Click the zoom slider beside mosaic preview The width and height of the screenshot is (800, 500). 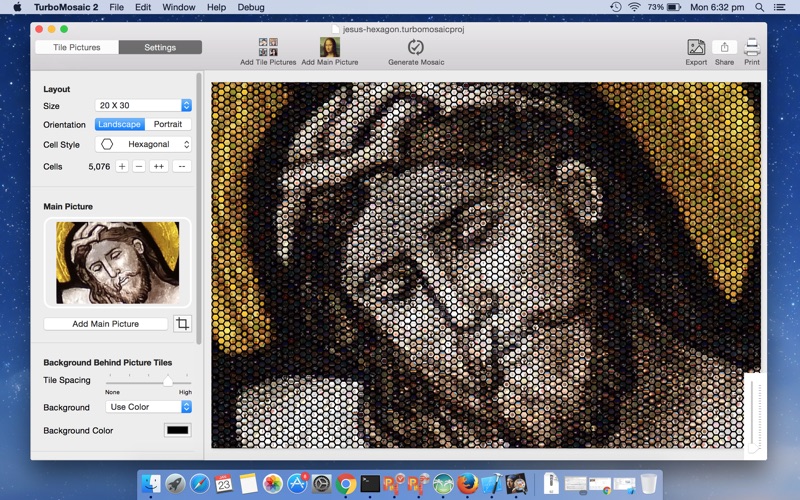[754, 416]
